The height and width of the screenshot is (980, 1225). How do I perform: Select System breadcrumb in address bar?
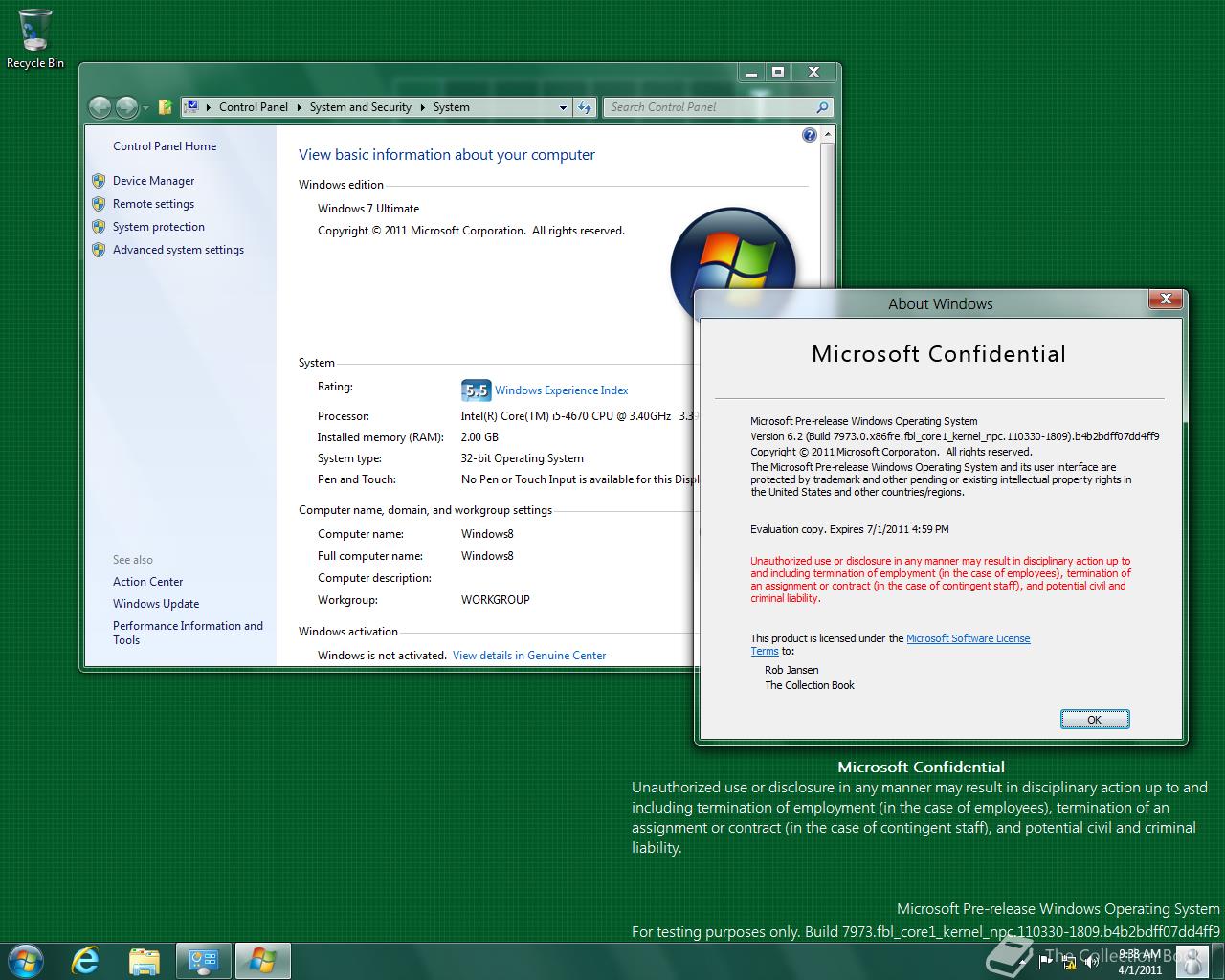pyautogui.click(x=451, y=107)
